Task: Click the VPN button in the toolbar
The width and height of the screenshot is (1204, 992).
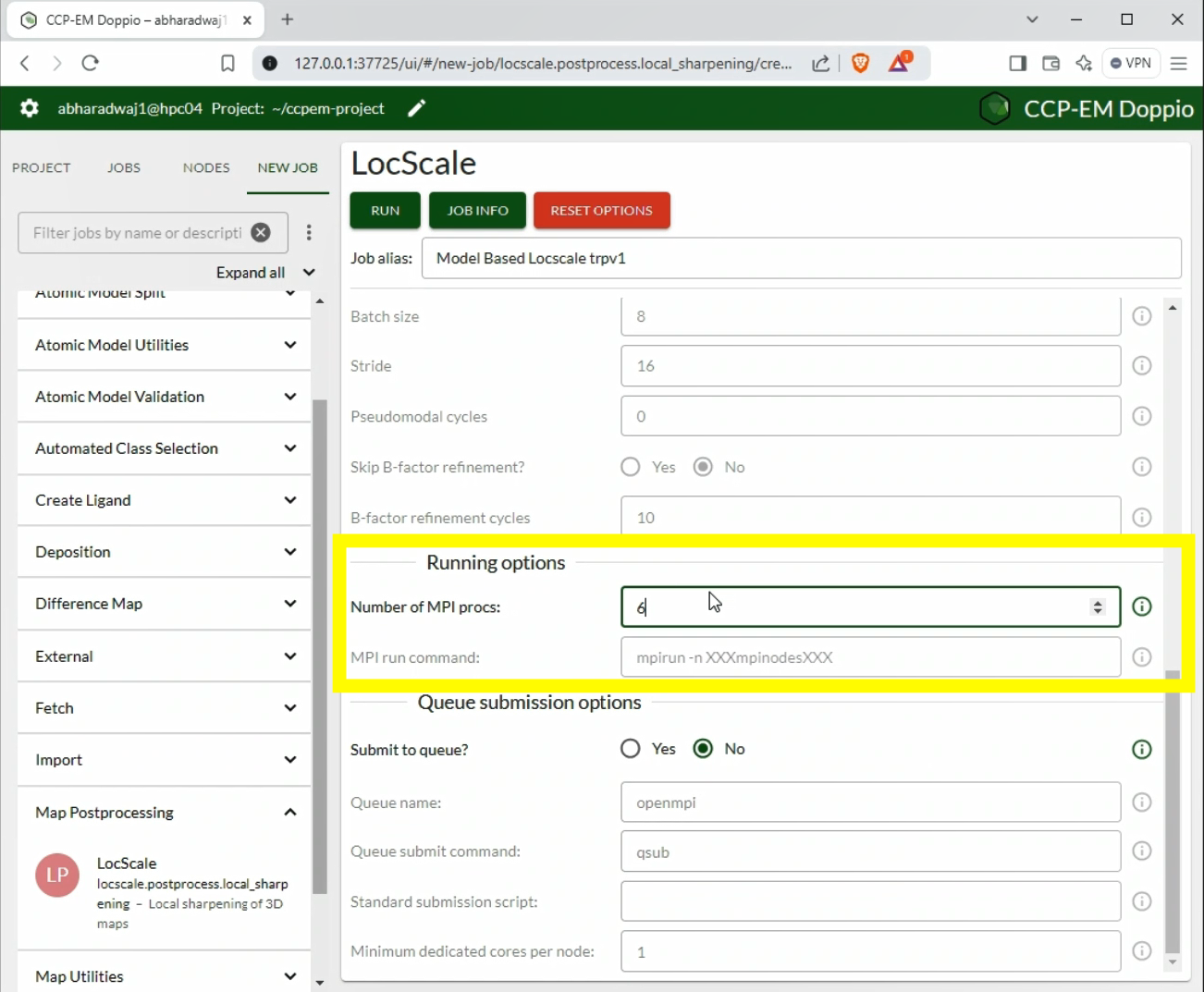Action: (x=1131, y=63)
